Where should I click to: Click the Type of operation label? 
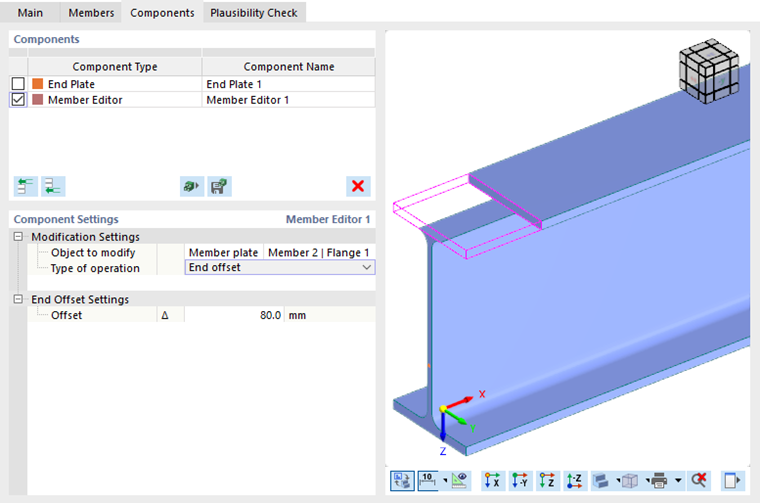(x=95, y=268)
